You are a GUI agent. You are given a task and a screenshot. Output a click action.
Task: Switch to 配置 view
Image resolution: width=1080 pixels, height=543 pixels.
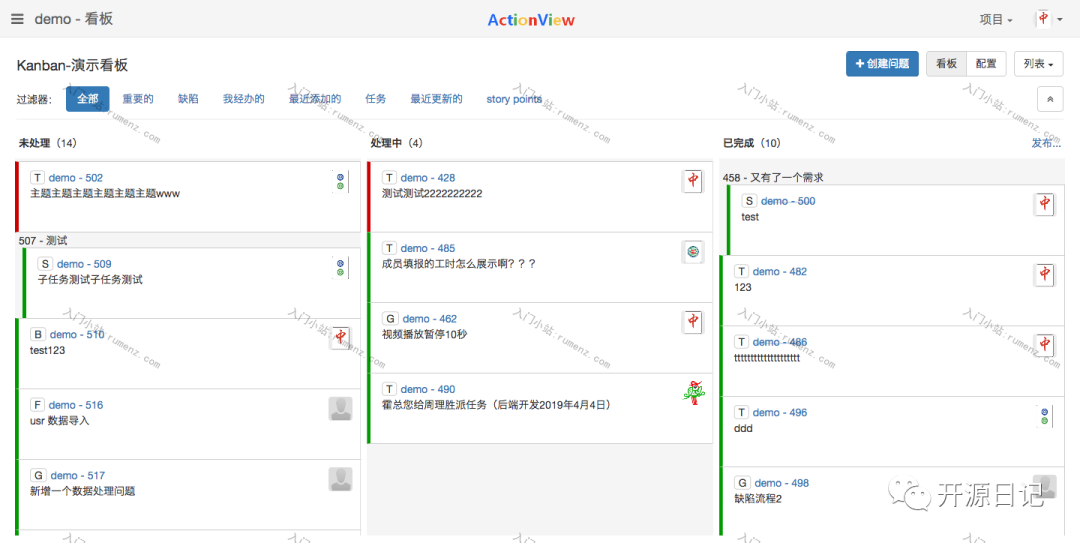pyautogui.click(x=986, y=63)
